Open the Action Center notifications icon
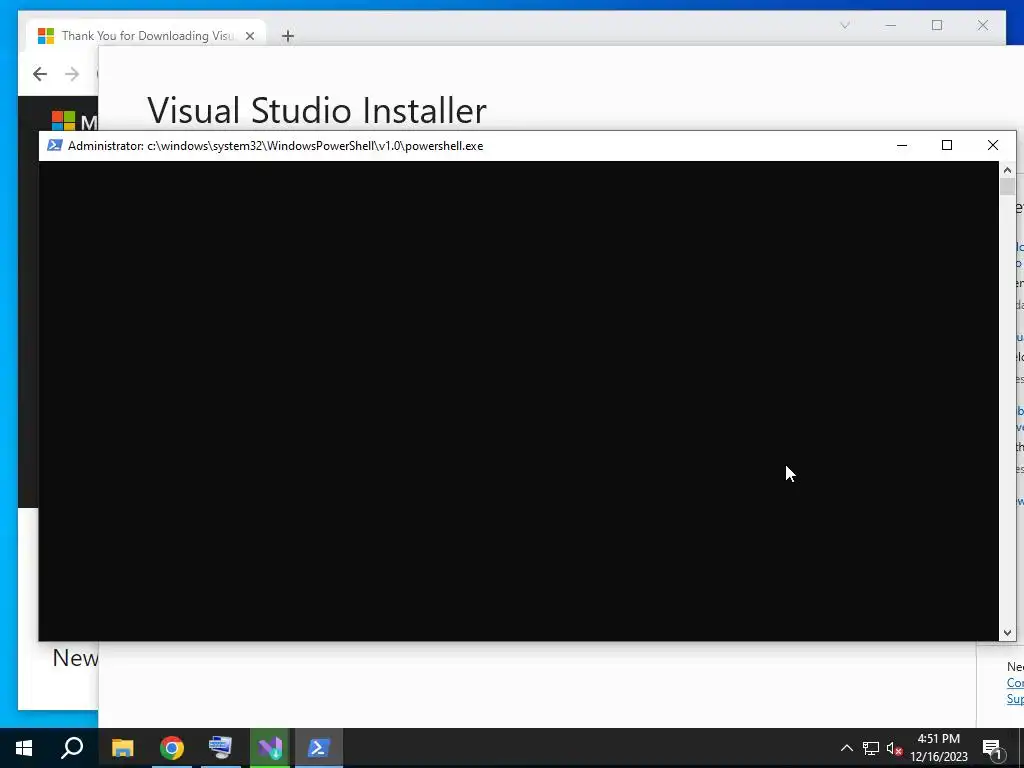1024x768 pixels. pos(993,748)
